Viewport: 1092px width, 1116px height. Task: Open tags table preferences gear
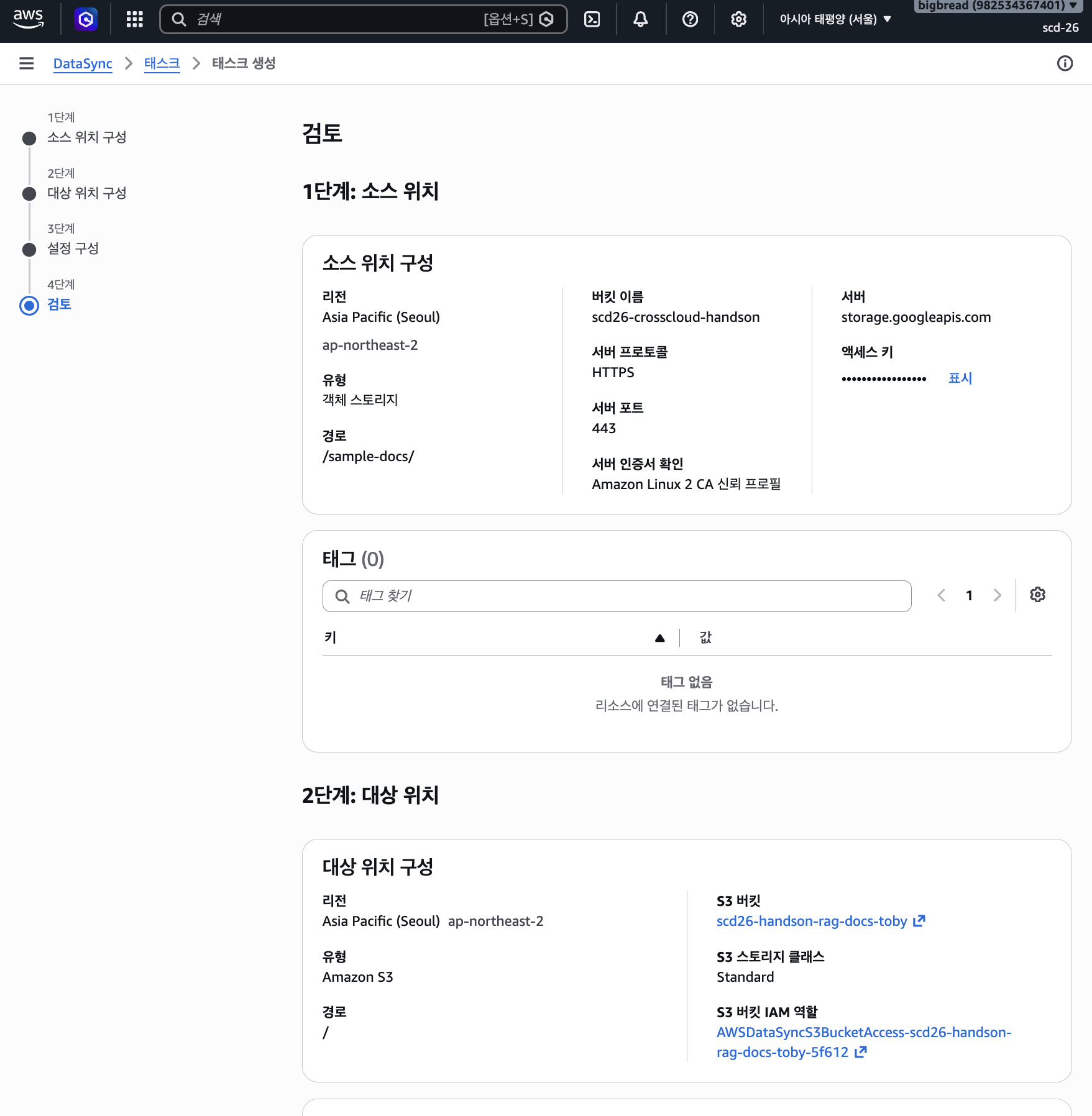(x=1037, y=595)
